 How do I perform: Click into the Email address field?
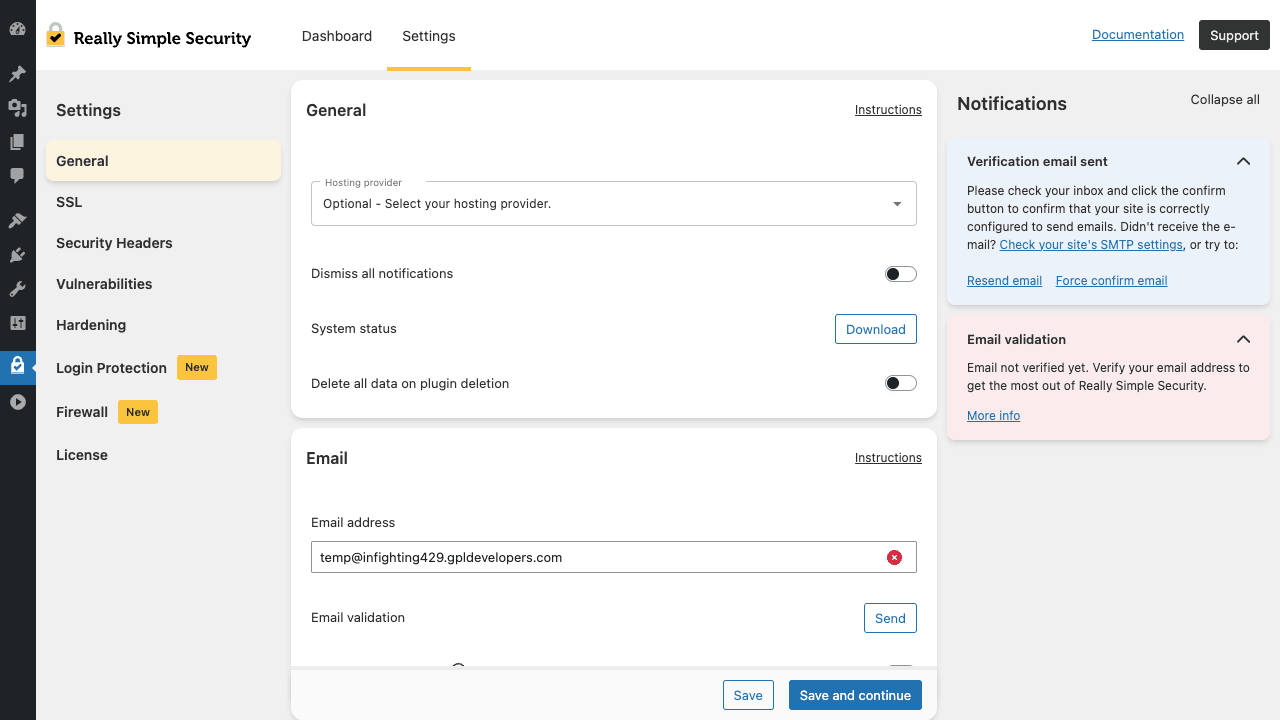(x=614, y=558)
